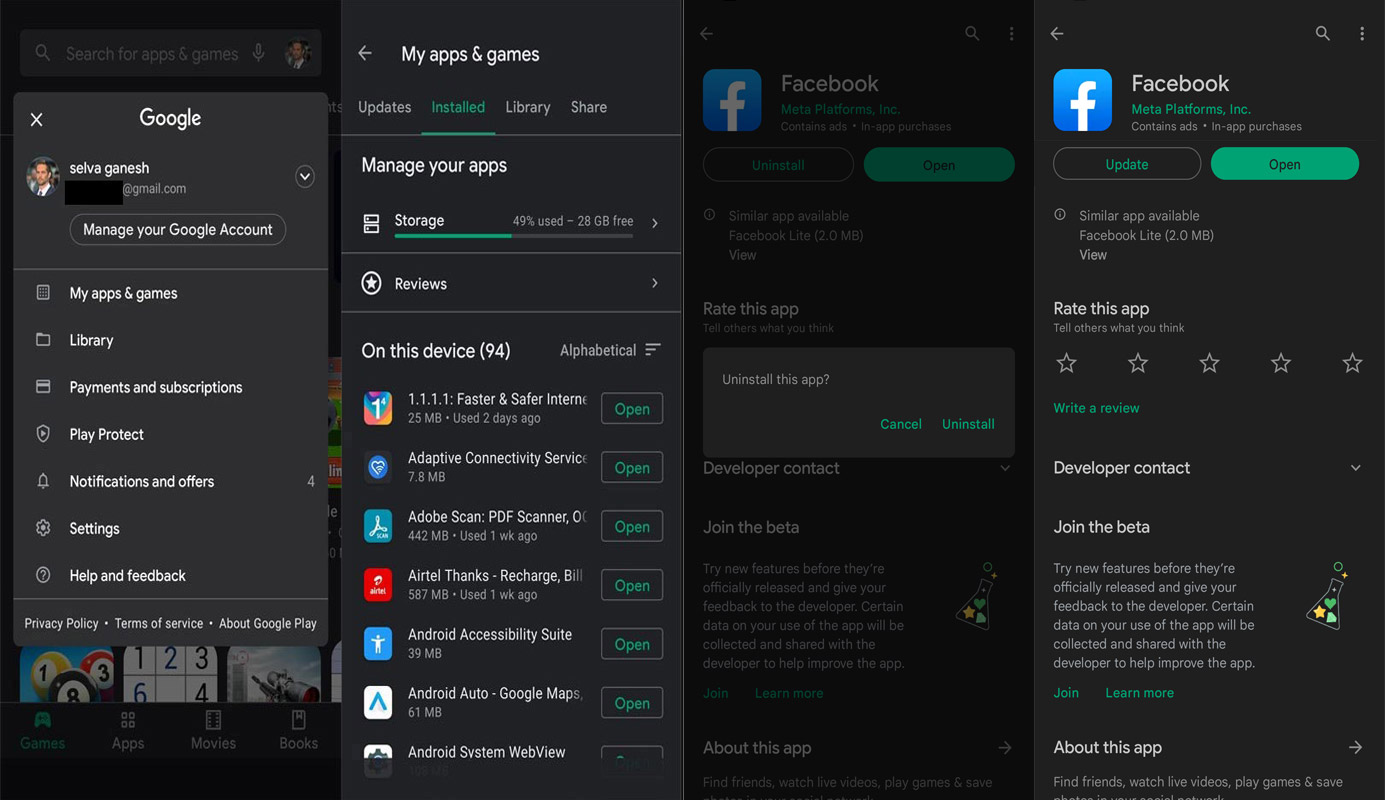Expand Storage row chevron

tap(655, 222)
